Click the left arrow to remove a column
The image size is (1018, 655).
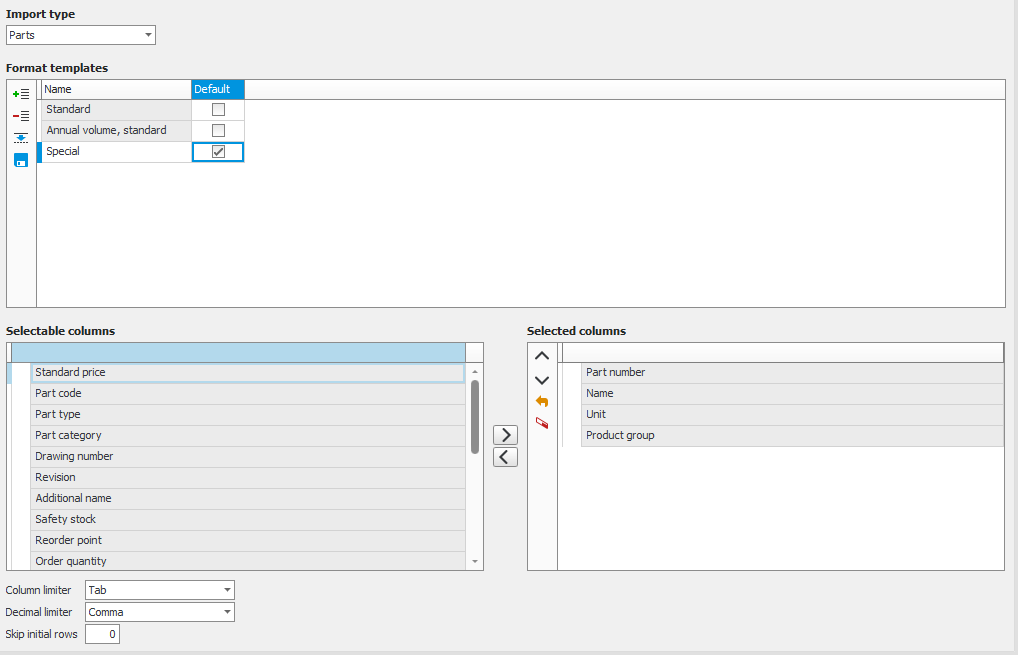504,457
